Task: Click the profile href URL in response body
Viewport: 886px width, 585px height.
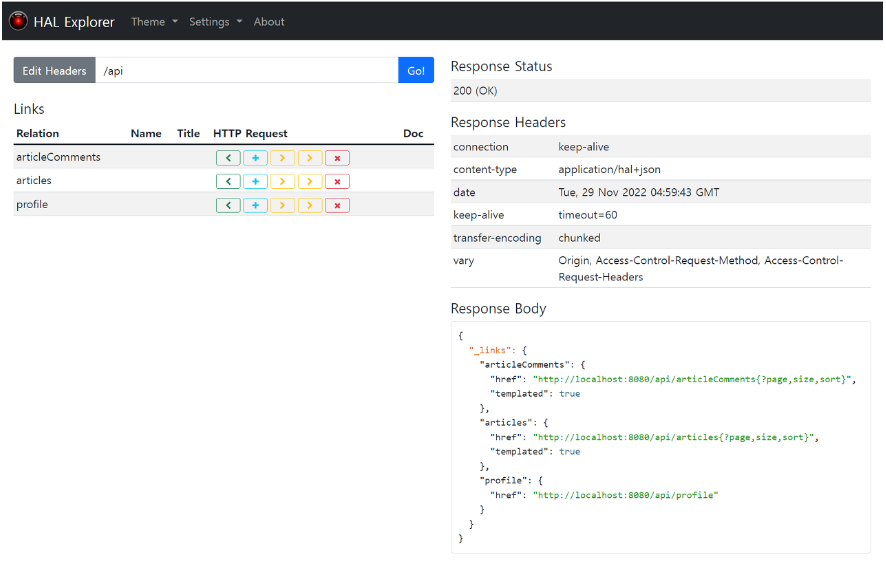Action: pos(626,495)
